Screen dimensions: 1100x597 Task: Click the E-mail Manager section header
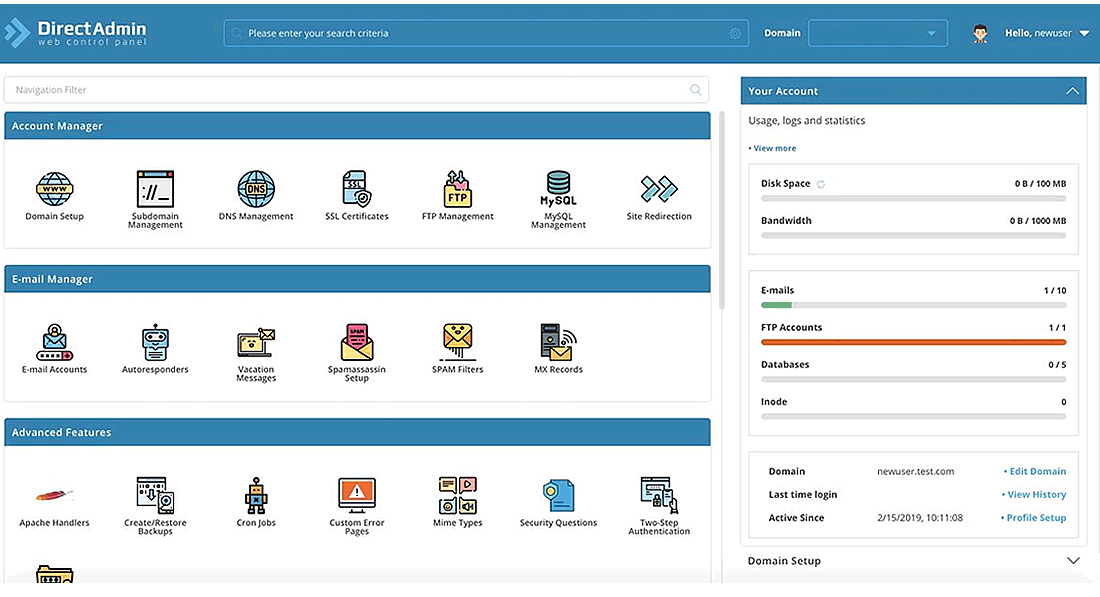(x=357, y=279)
